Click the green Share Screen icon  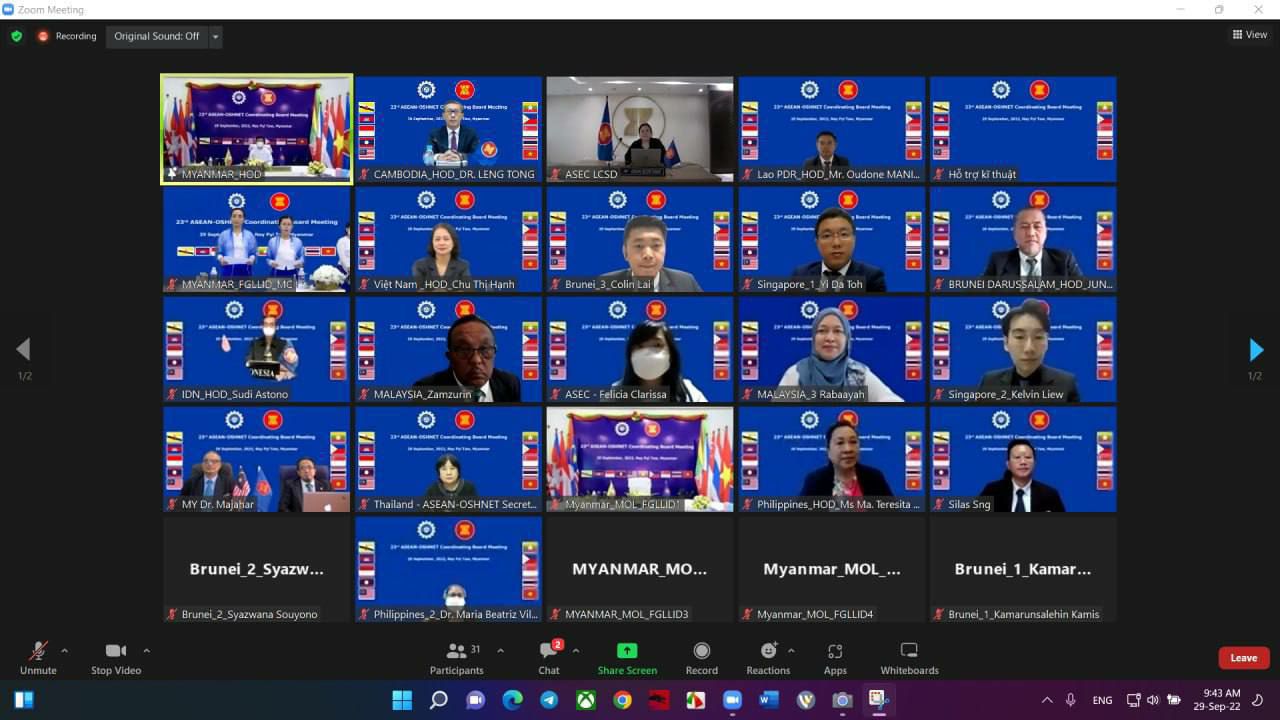pyautogui.click(x=627, y=651)
